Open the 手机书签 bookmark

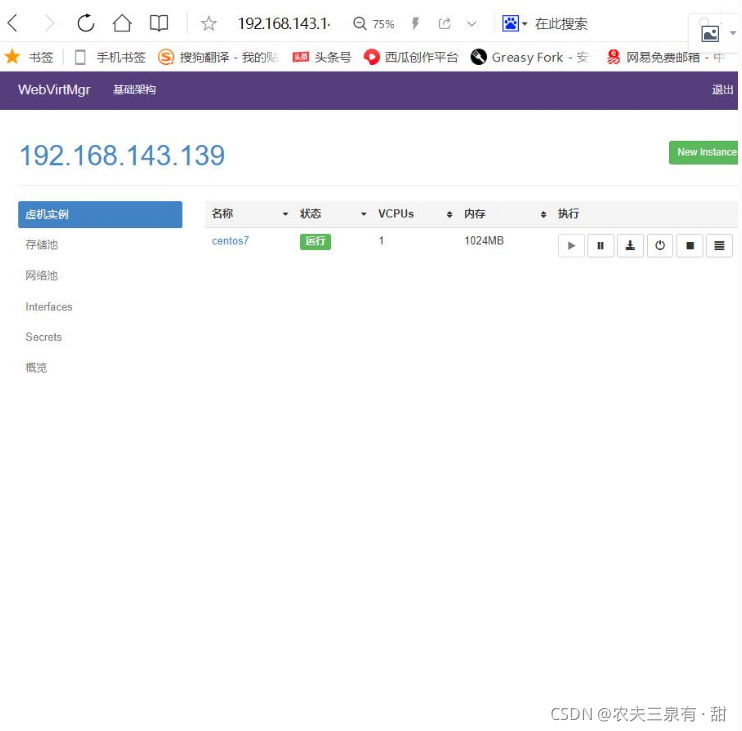pyautogui.click(x=110, y=57)
